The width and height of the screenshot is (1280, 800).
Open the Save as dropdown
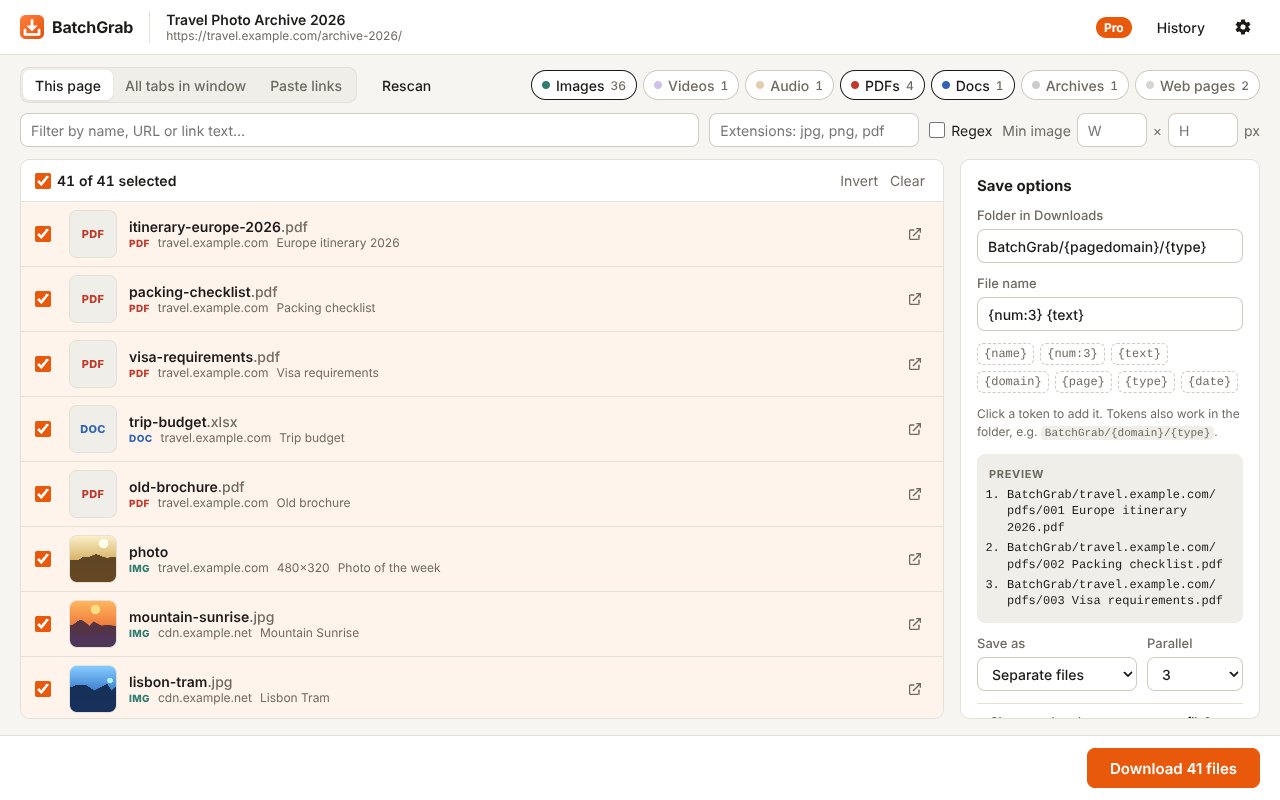click(x=1057, y=674)
